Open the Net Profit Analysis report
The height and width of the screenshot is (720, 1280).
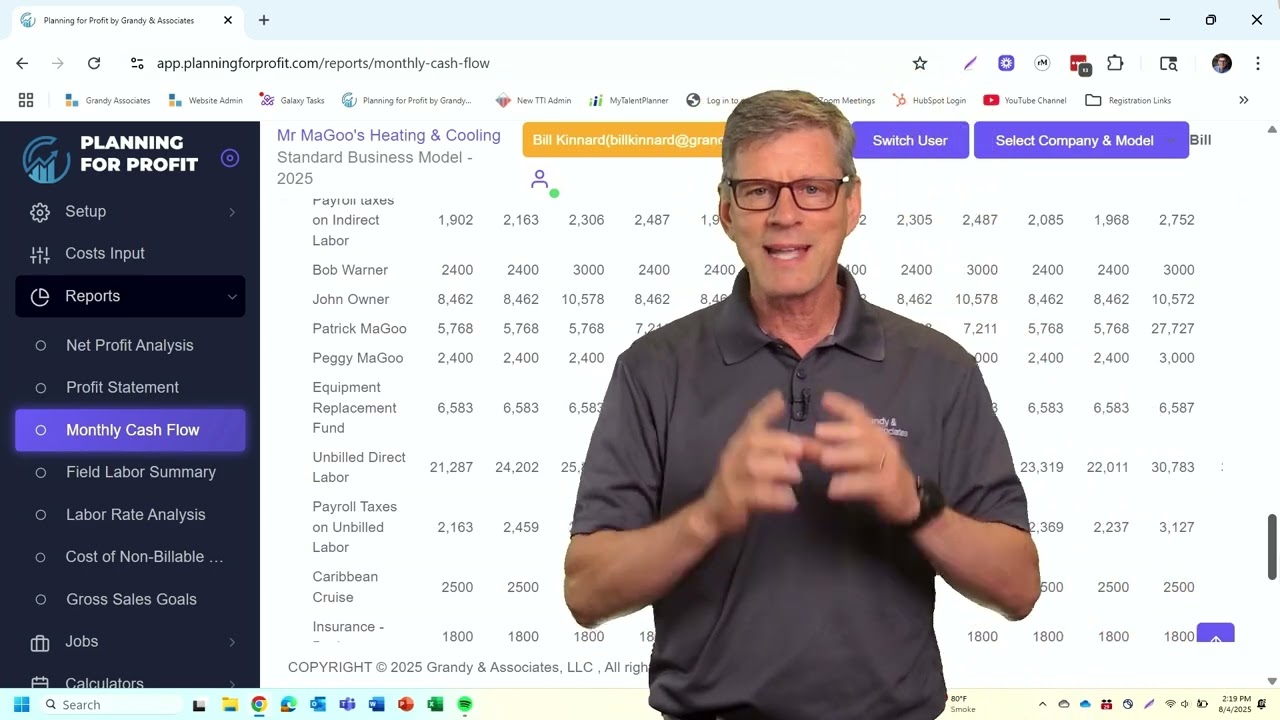[x=130, y=345]
